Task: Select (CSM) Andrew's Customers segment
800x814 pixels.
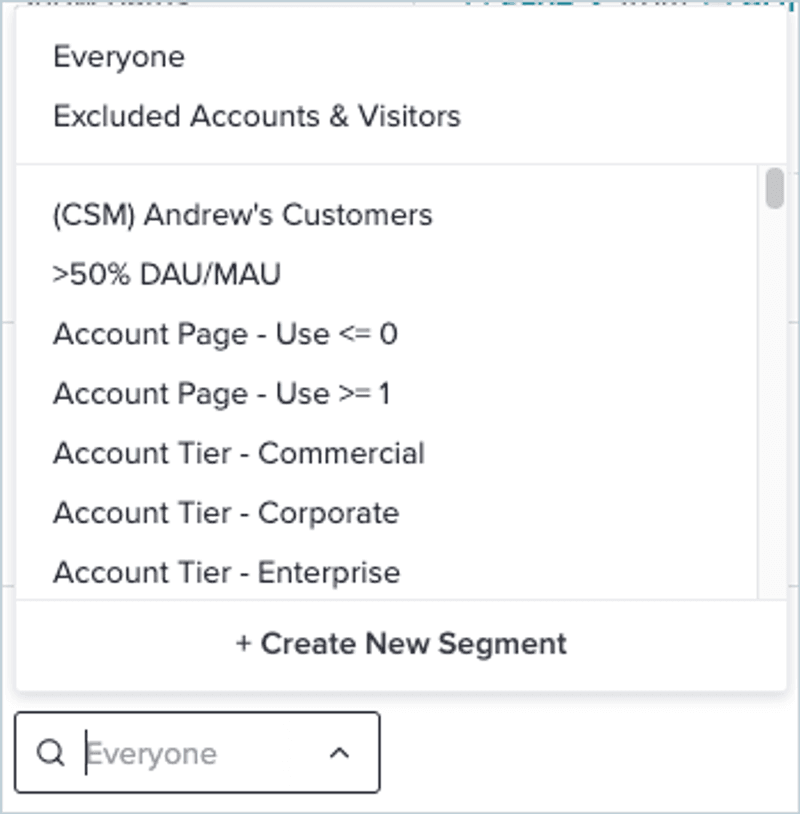Action: 242,215
